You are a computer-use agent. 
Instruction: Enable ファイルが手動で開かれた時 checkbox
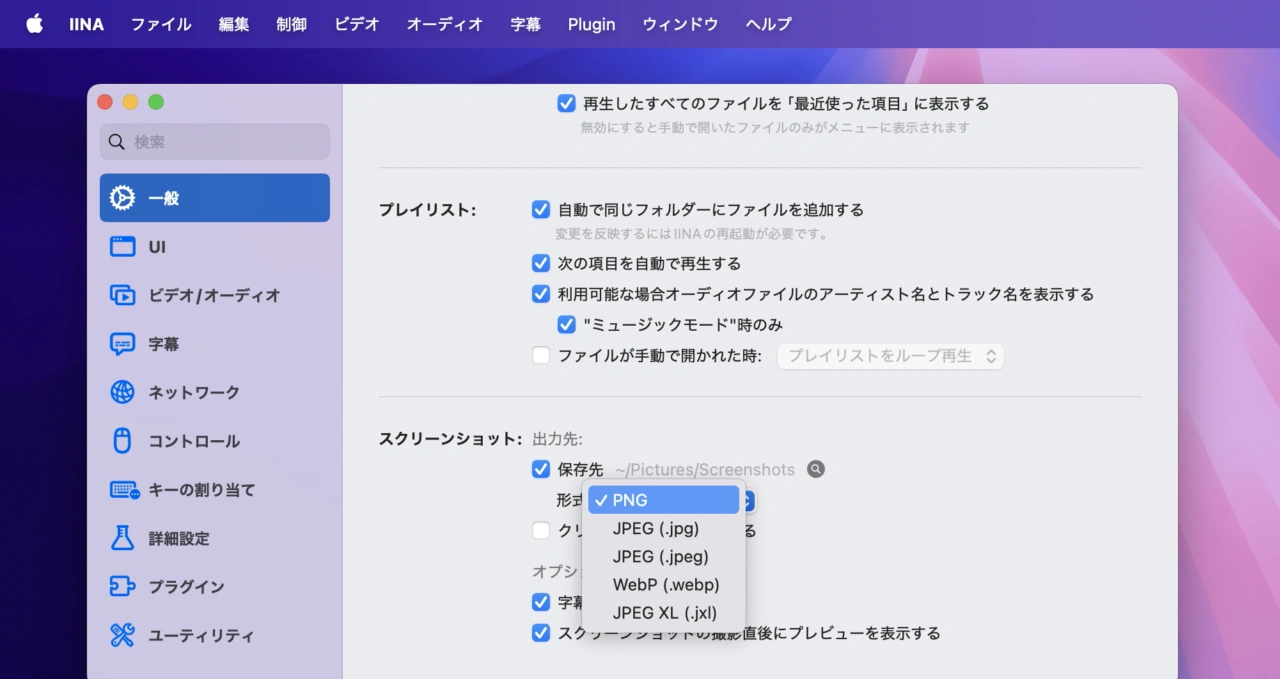coord(541,355)
